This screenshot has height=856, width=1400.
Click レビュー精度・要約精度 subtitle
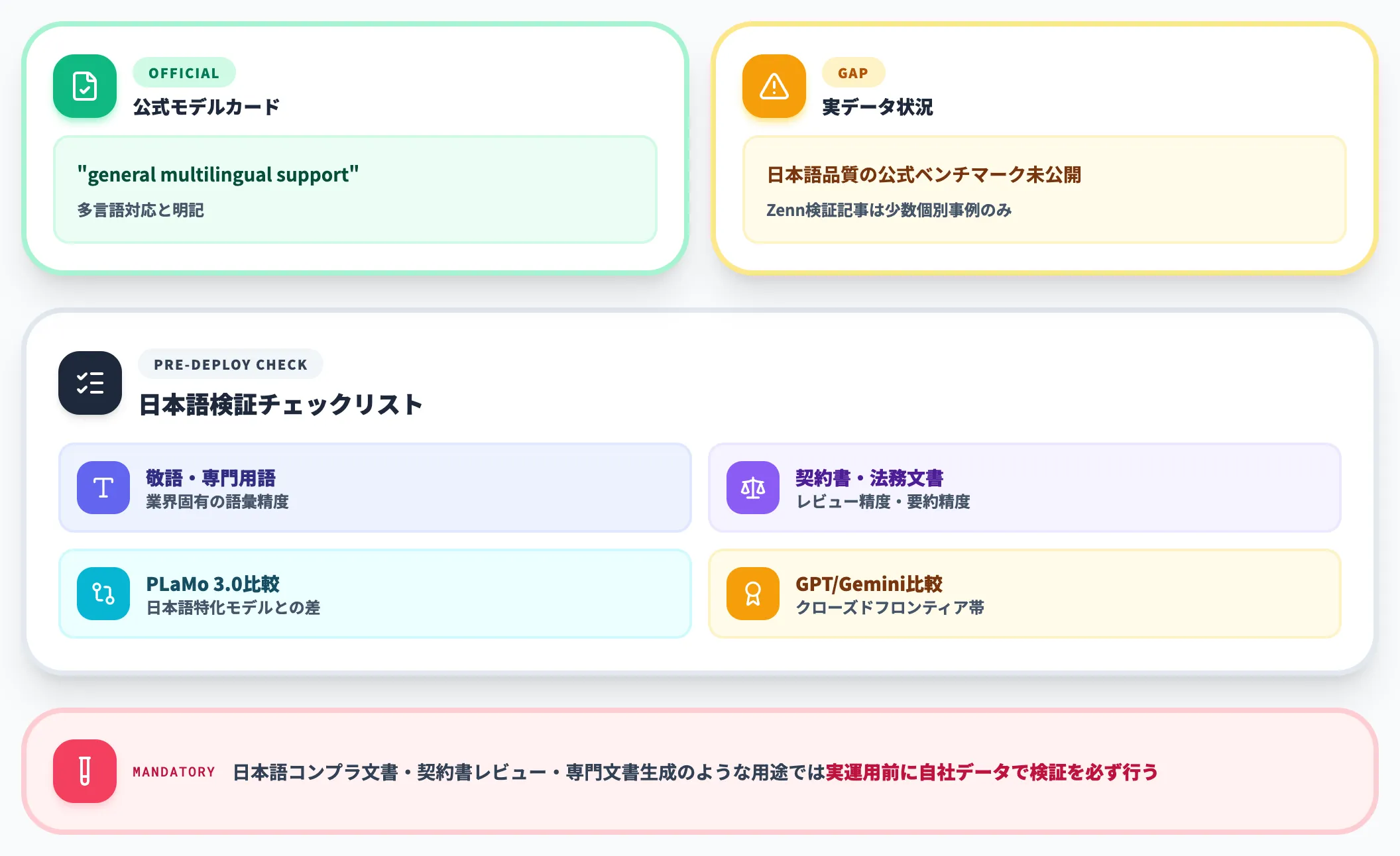(x=883, y=502)
